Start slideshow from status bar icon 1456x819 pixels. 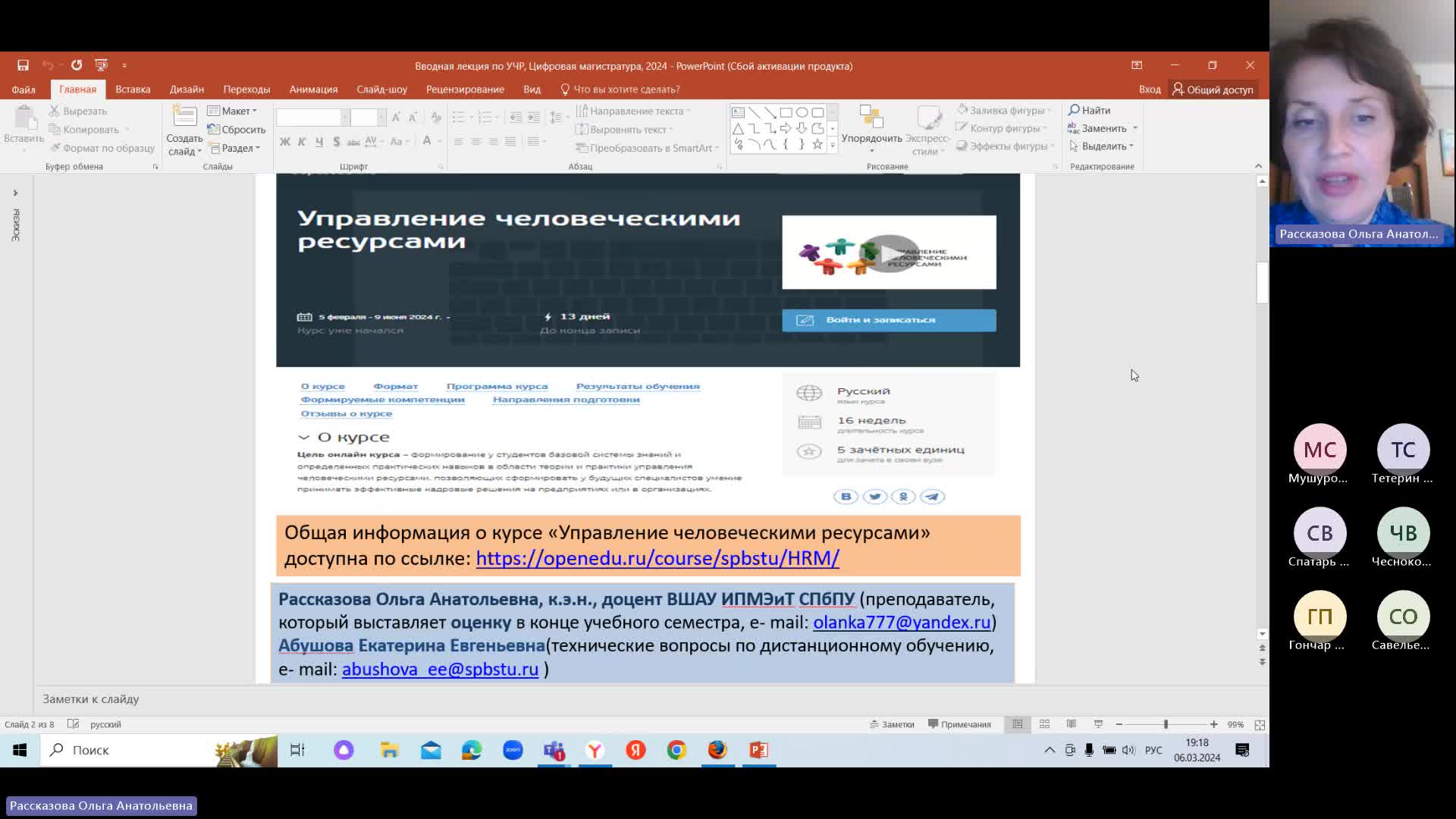point(1098,724)
